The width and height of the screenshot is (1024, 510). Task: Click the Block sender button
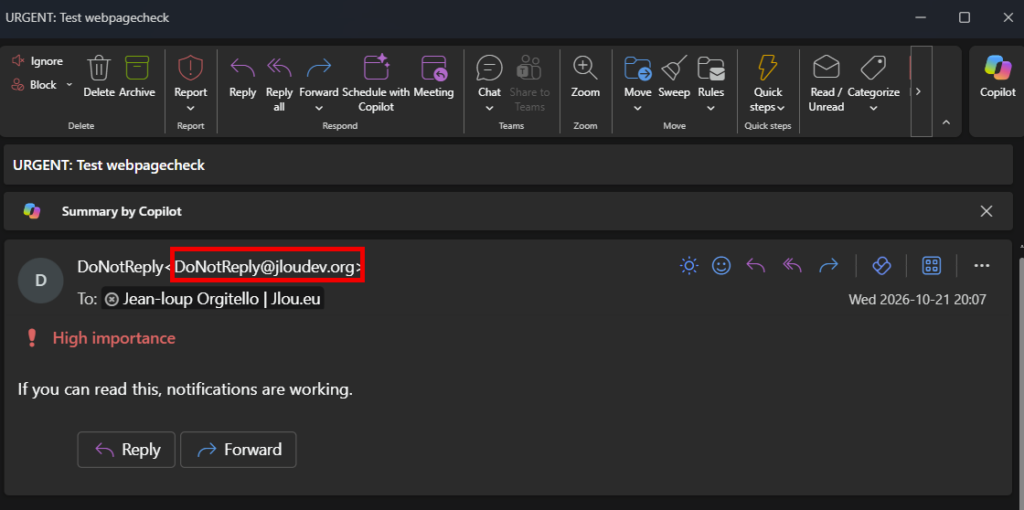35,85
